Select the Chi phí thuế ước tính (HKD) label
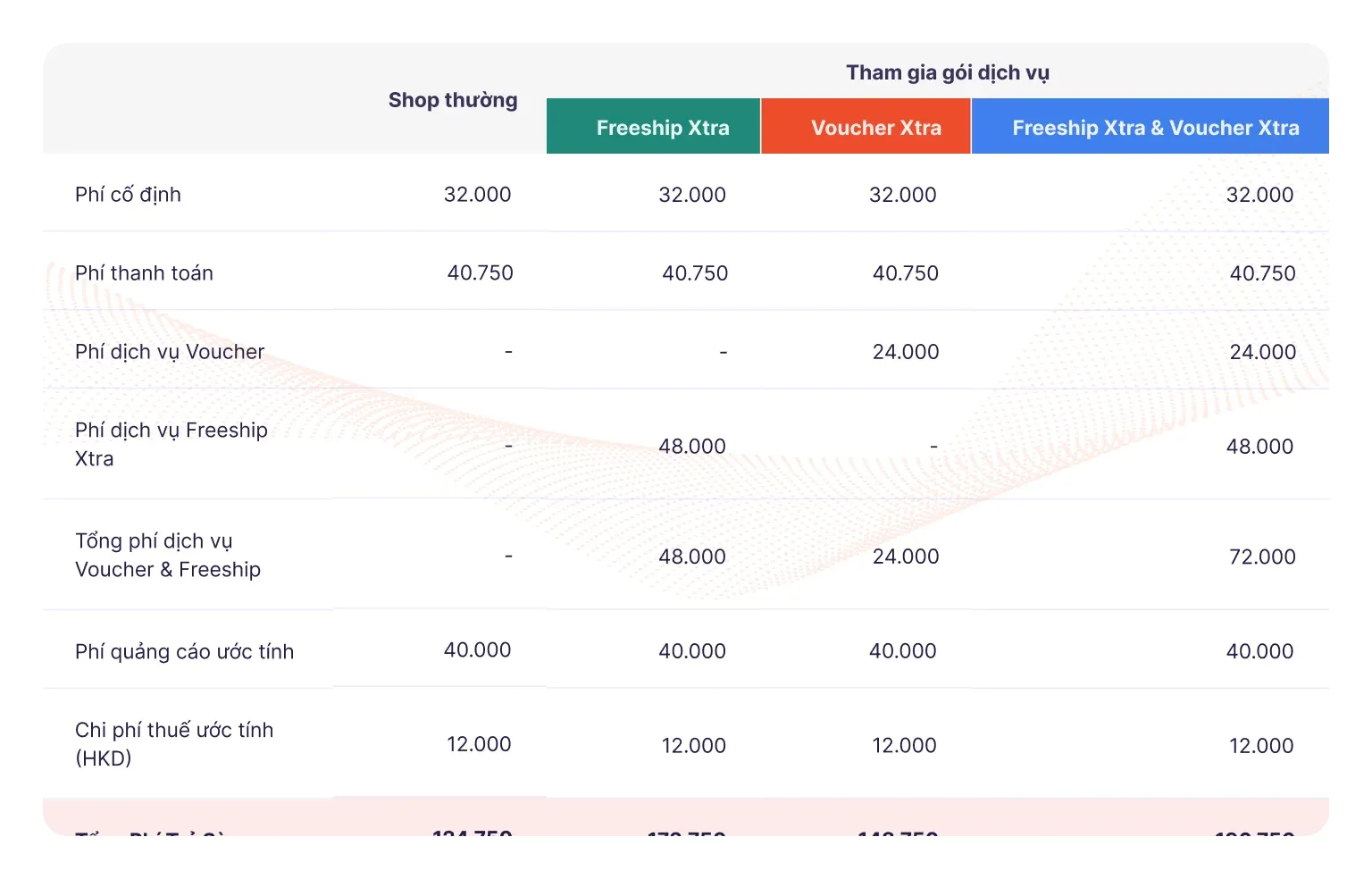This screenshot has width=1372, height=879. coord(173,743)
